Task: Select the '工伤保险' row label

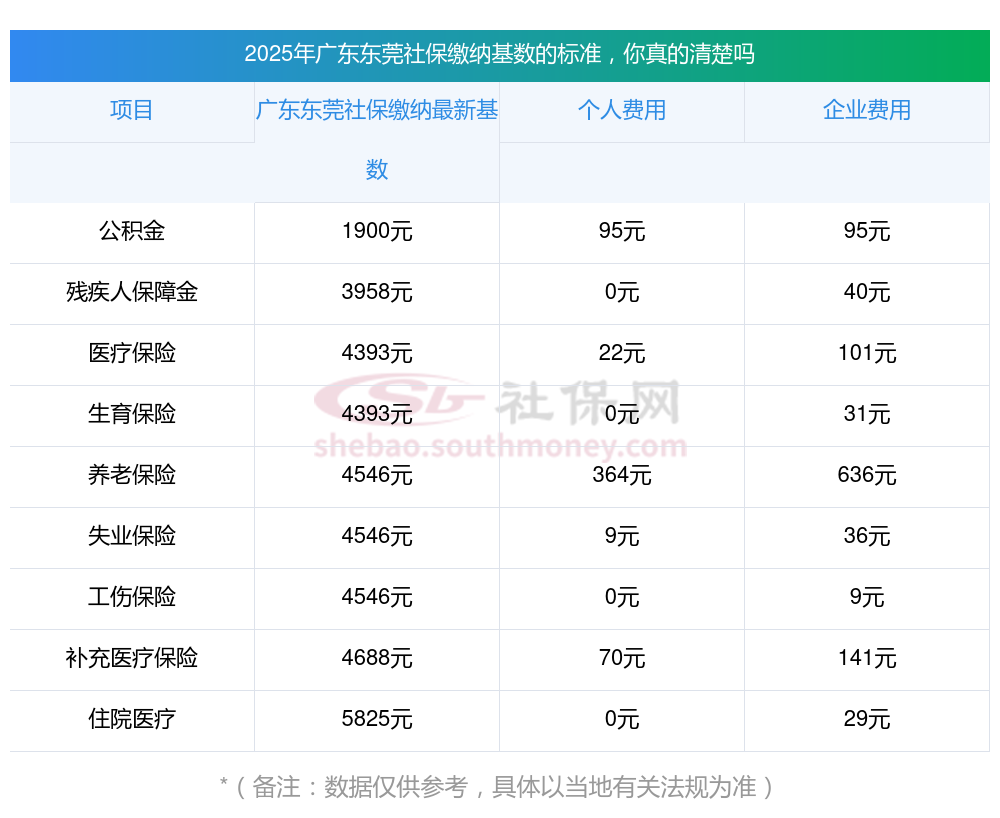Action: (132, 597)
